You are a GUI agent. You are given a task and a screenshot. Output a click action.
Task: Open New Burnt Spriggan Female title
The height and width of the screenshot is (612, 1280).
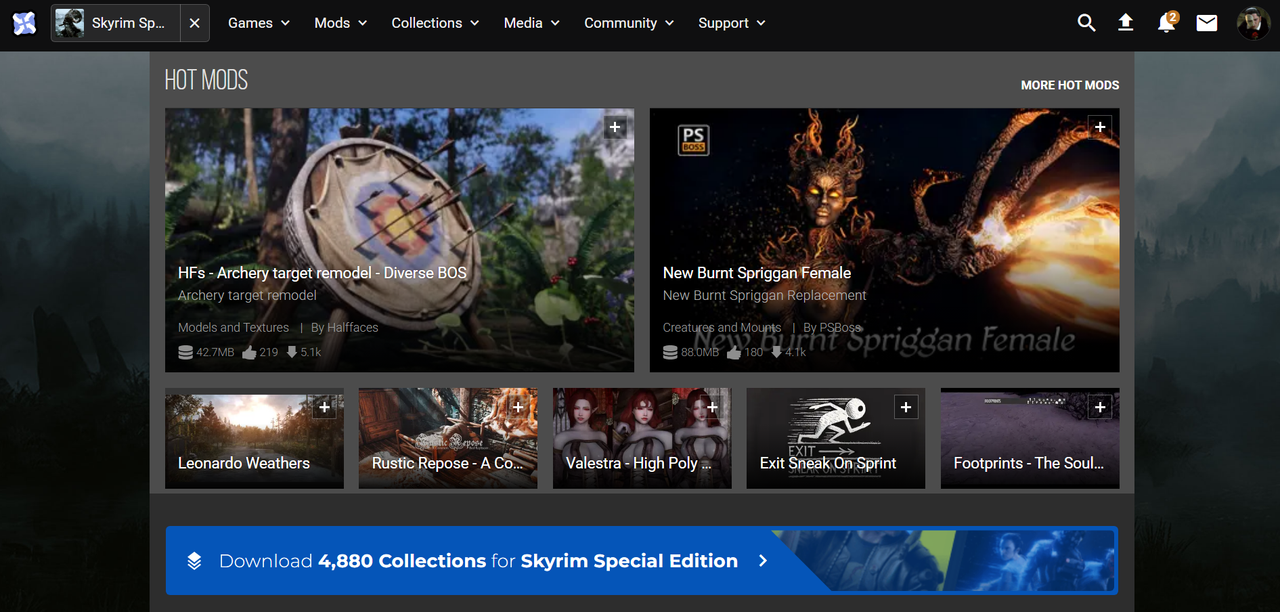coord(757,273)
